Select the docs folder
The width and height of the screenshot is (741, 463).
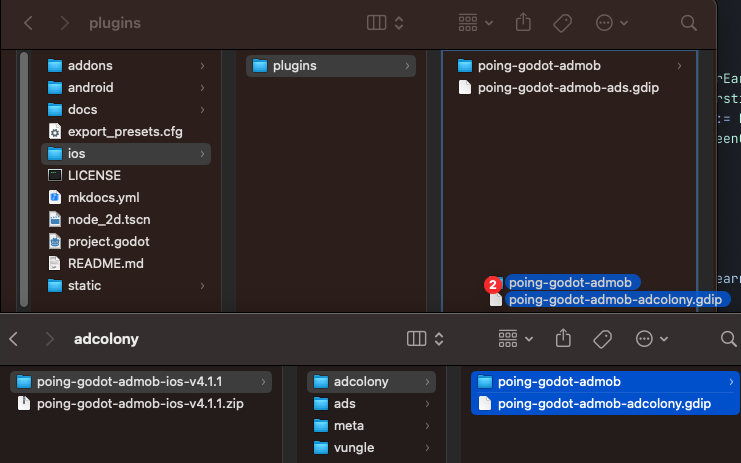[x=126, y=110]
